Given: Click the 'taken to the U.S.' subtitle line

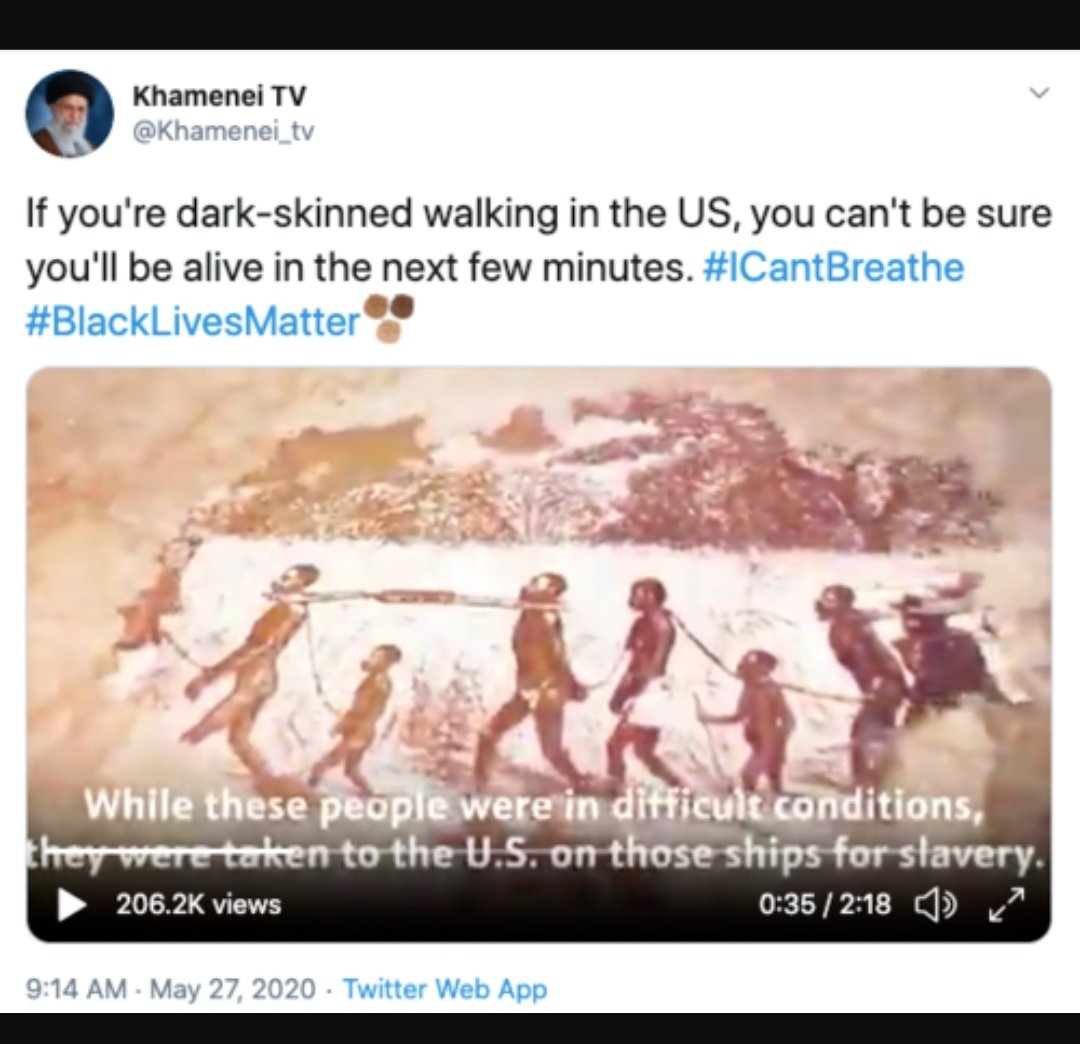Looking at the screenshot, I should (532, 855).
